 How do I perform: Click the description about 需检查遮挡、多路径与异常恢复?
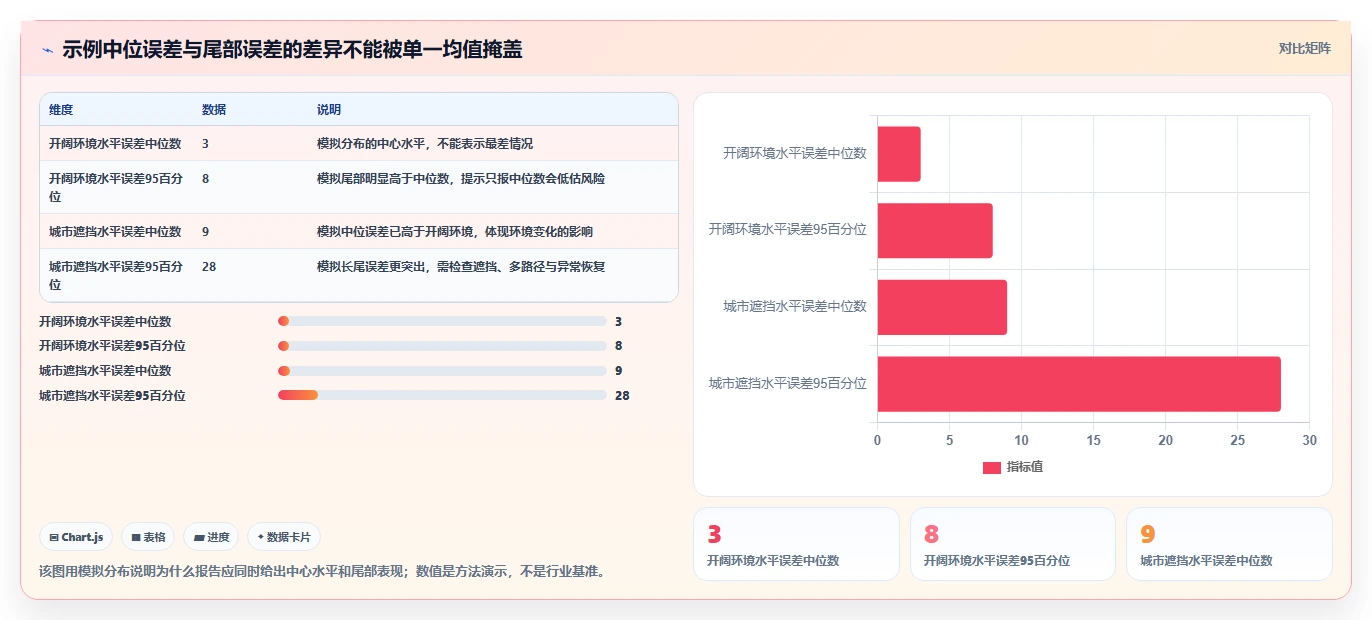(461, 267)
